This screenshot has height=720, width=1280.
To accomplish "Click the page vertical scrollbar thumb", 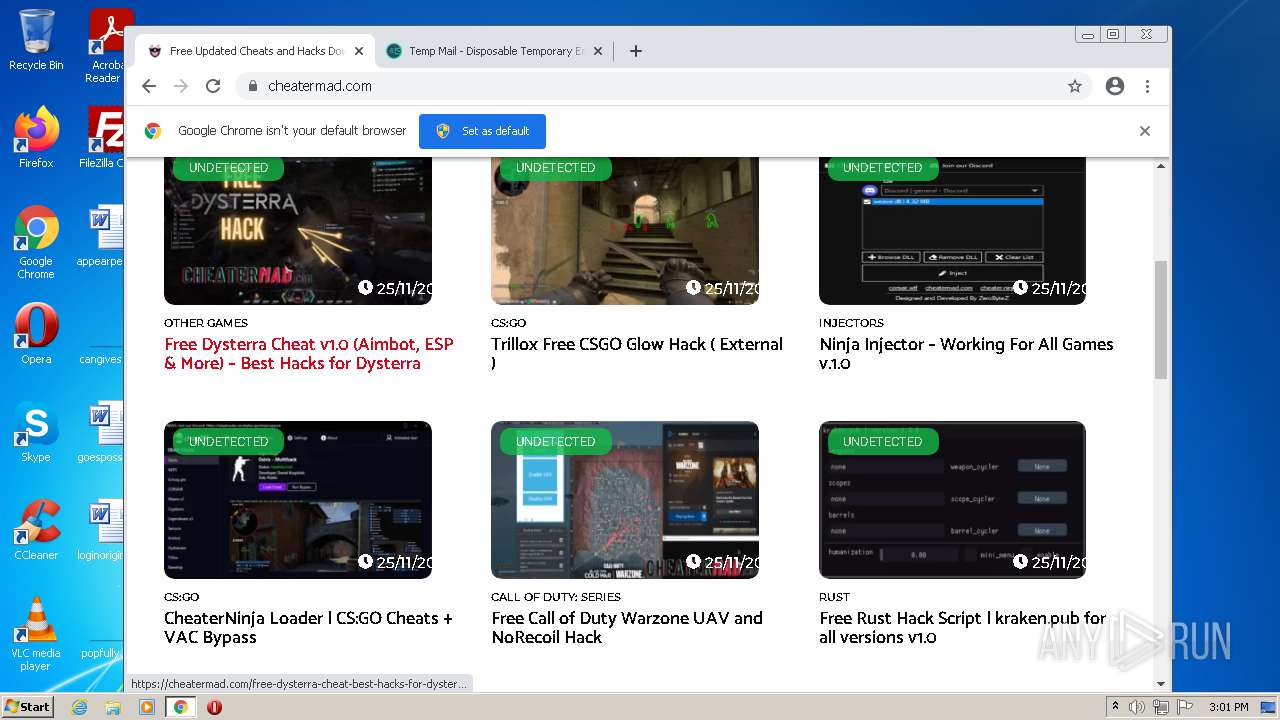I will (1160, 319).
